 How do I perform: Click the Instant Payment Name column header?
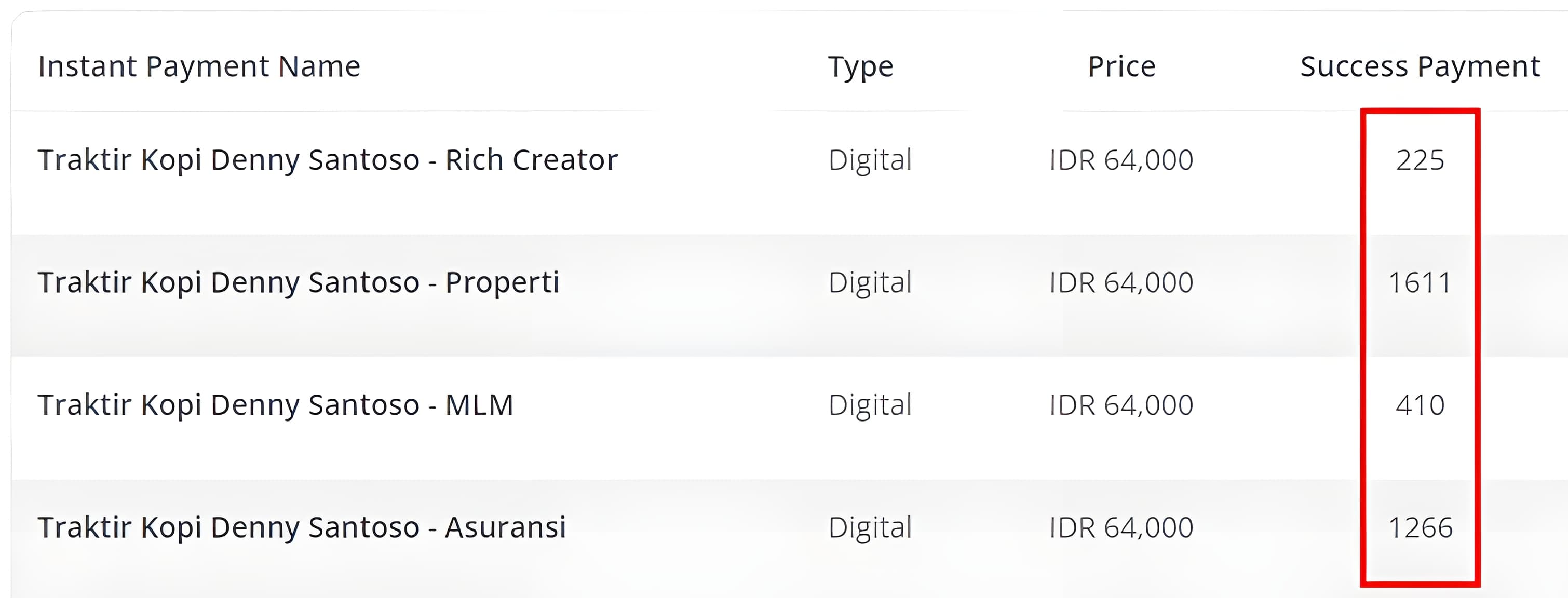[199, 67]
